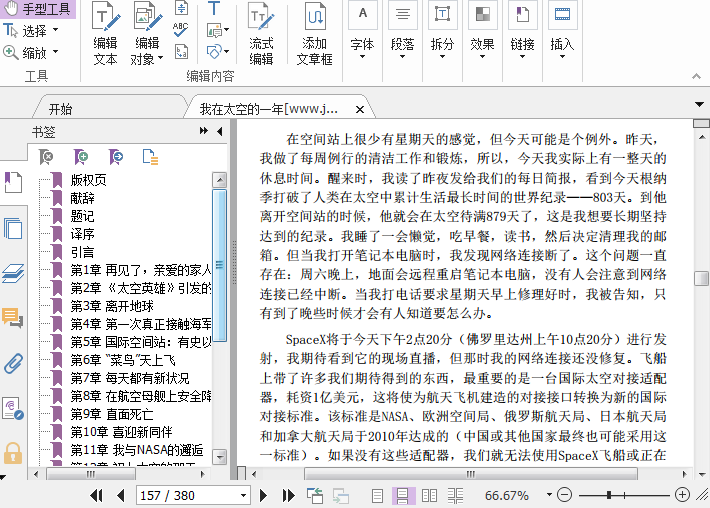Screen dimensions: 710x508
Task: Expand the 选择 (Select) tool dropdown
Action: pos(55,31)
